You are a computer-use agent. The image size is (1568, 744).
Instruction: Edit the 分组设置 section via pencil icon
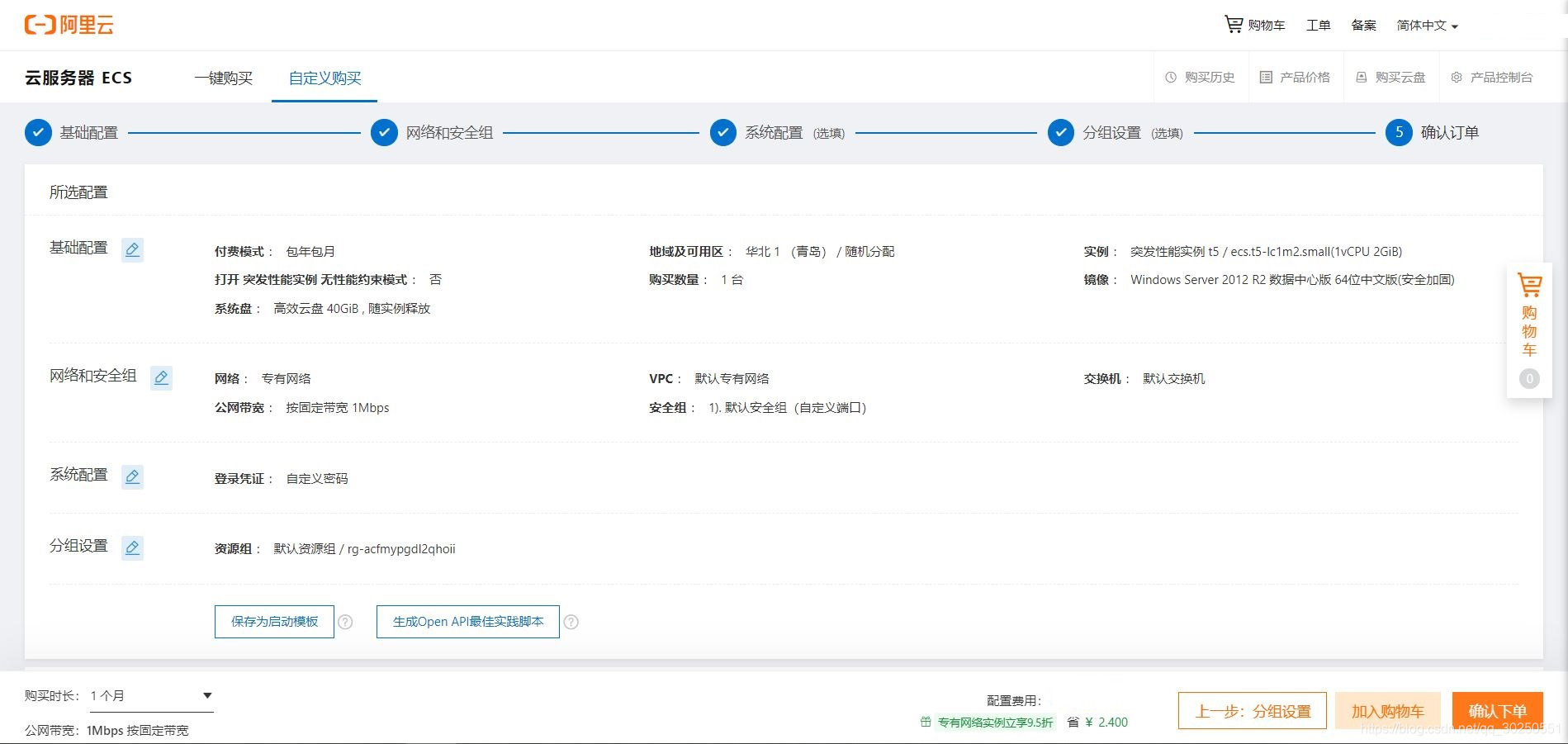pyautogui.click(x=132, y=547)
